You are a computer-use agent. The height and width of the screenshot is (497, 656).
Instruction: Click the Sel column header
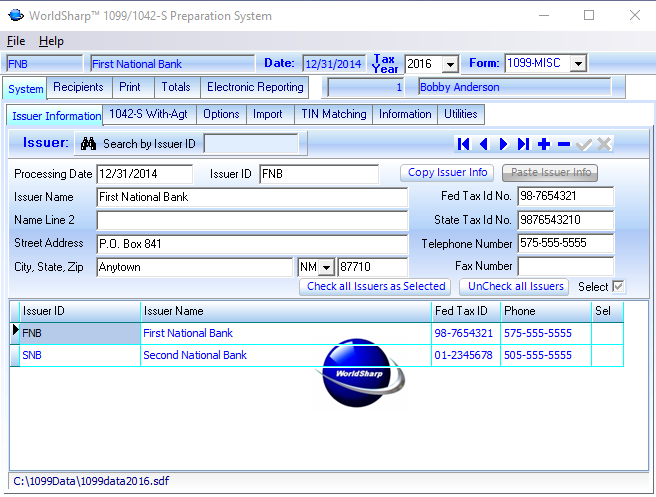tap(607, 311)
